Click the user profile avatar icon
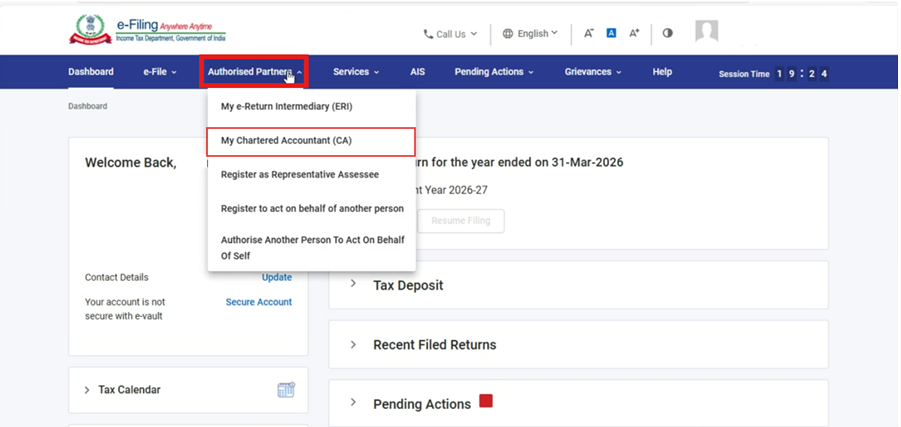The width and height of the screenshot is (901, 427). (x=706, y=32)
